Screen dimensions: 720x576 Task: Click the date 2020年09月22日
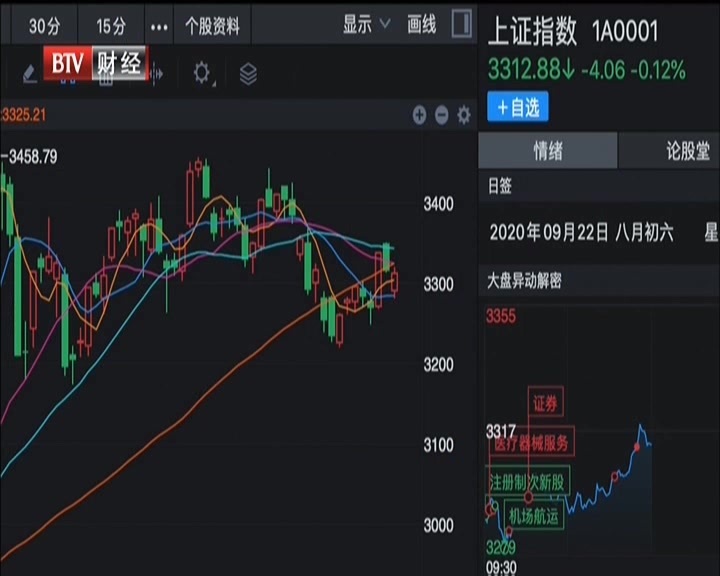549,232
